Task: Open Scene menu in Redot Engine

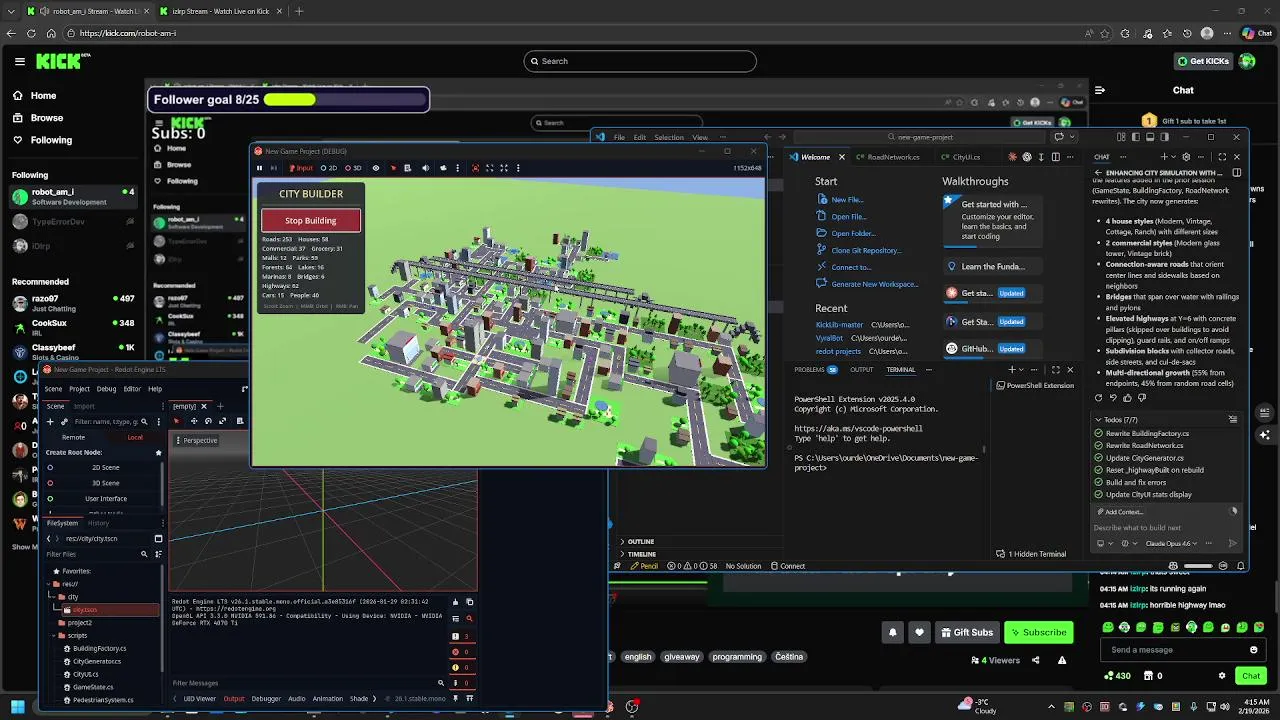Action: click(53, 389)
